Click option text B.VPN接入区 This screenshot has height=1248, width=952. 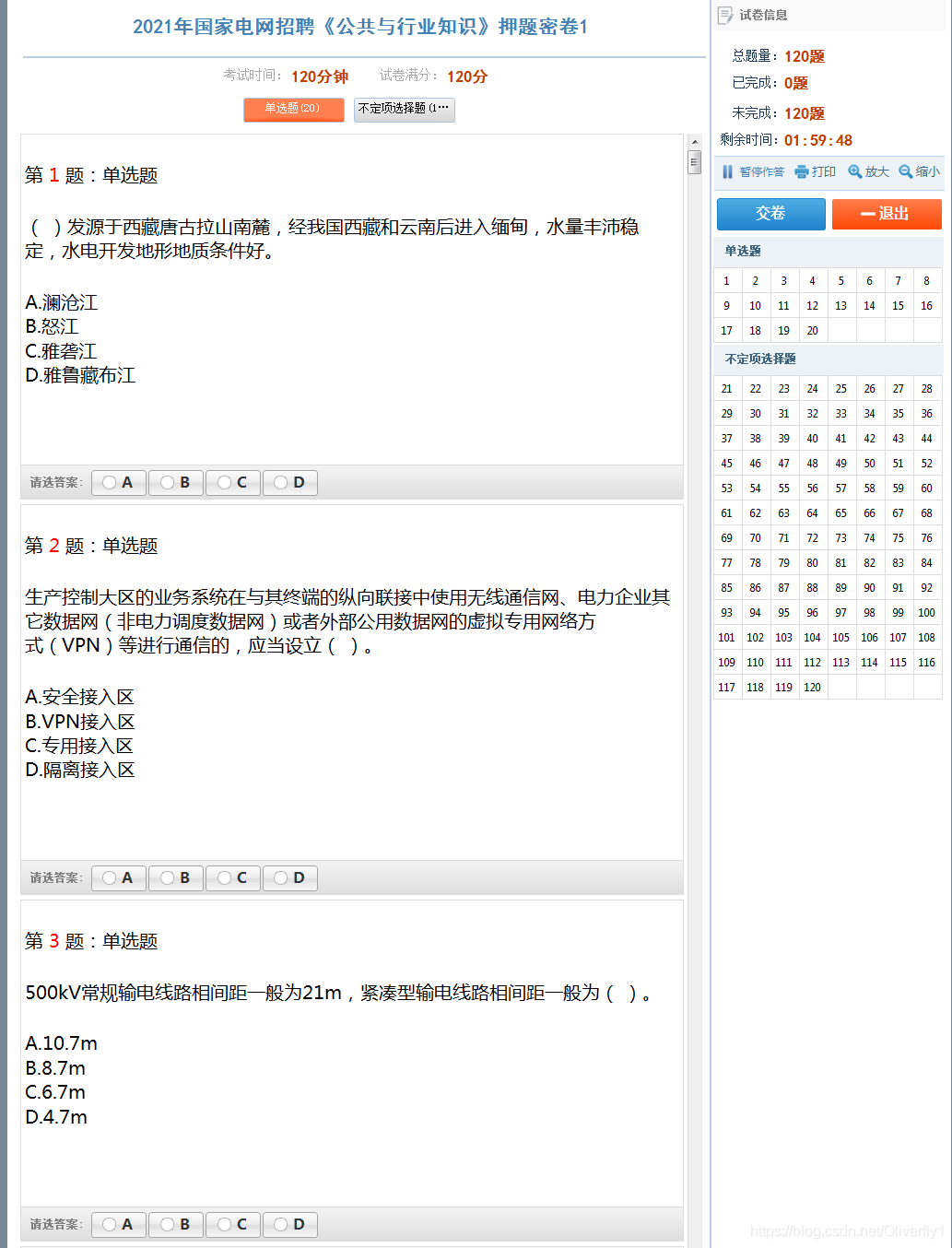point(79,722)
